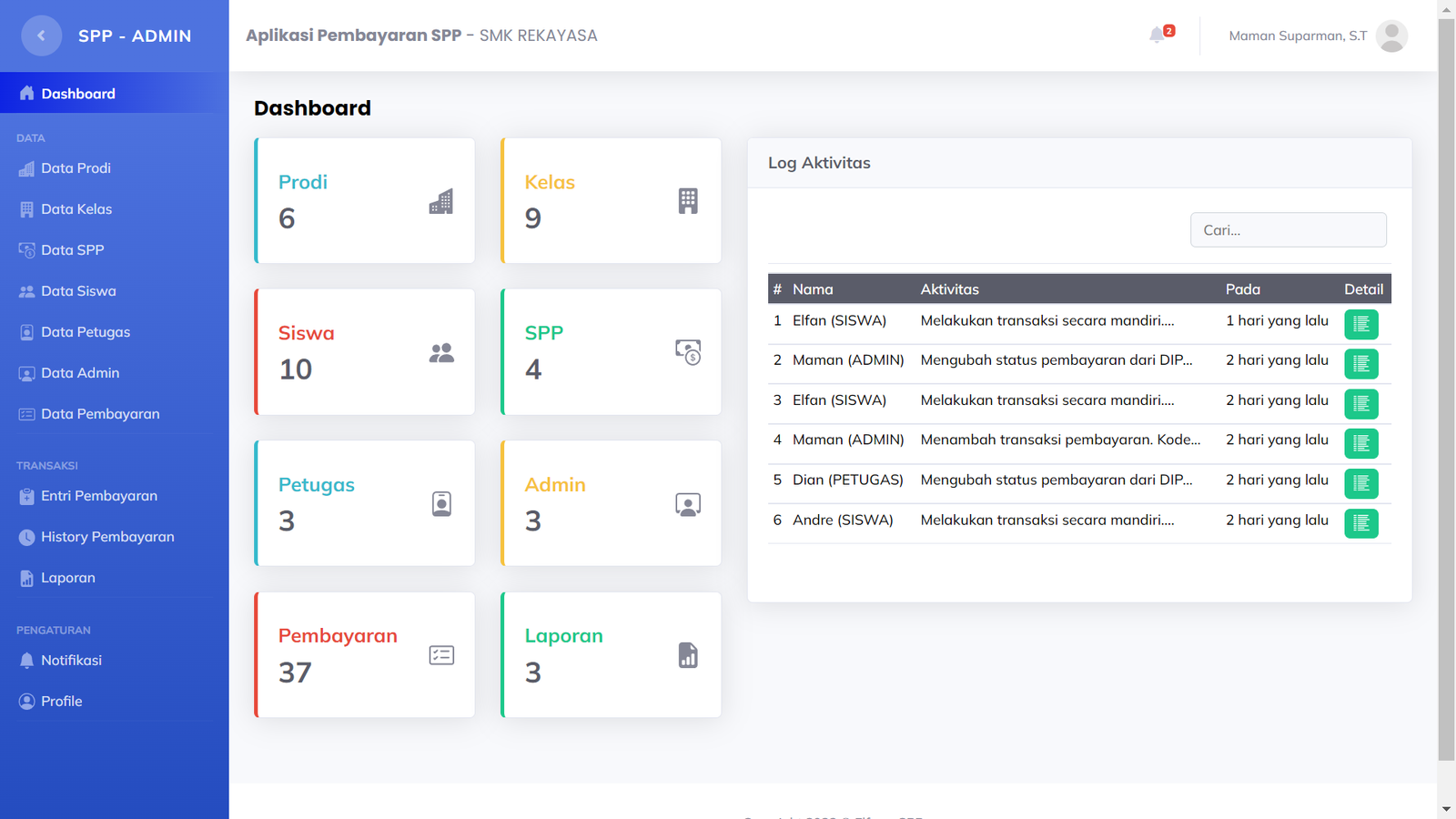This screenshot has height=819, width=1456.
Task: Open Notifikasi settings in sidebar
Action: [x=71, y=661]
